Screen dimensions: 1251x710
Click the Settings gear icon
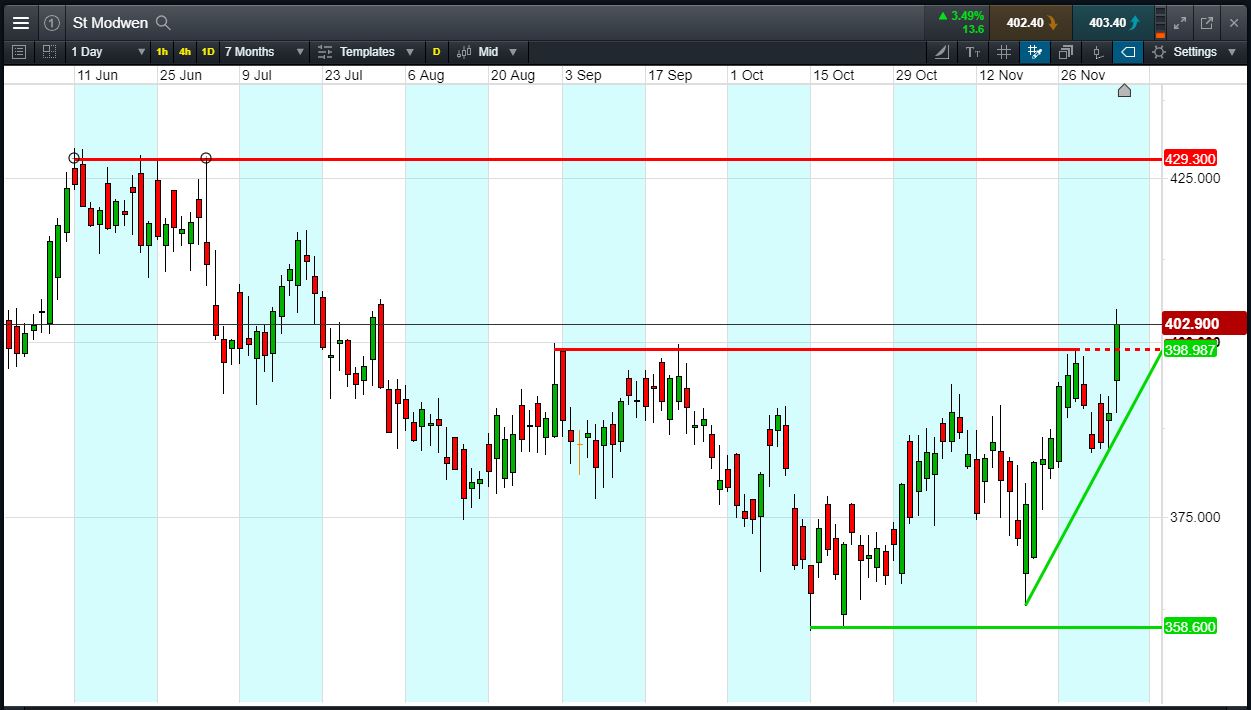[1159, 51]
